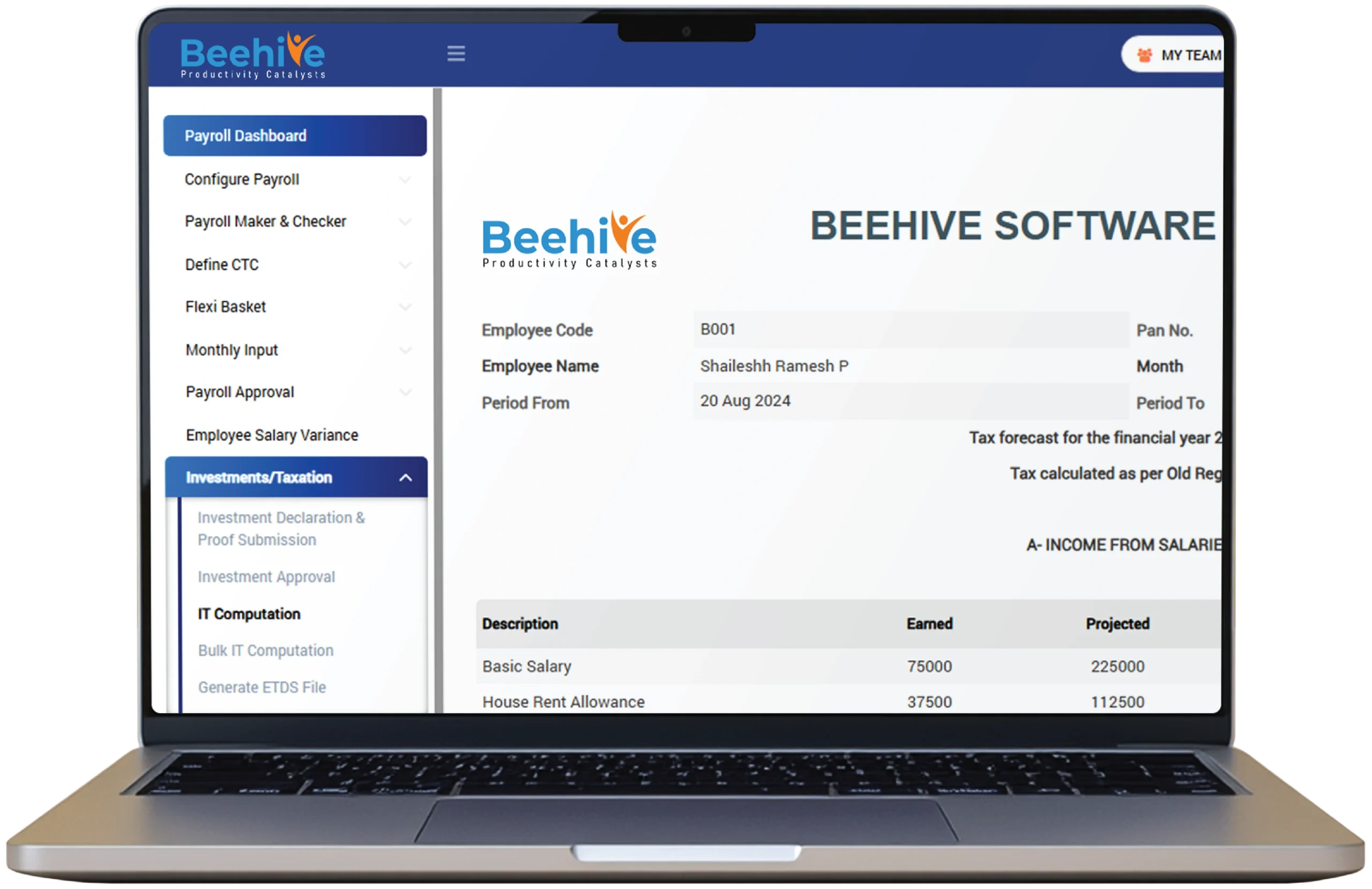Expand the Payroll Maker & Checker chevron
The width and height of the screenshot is (1372, 889).
(x=405, y=222)
